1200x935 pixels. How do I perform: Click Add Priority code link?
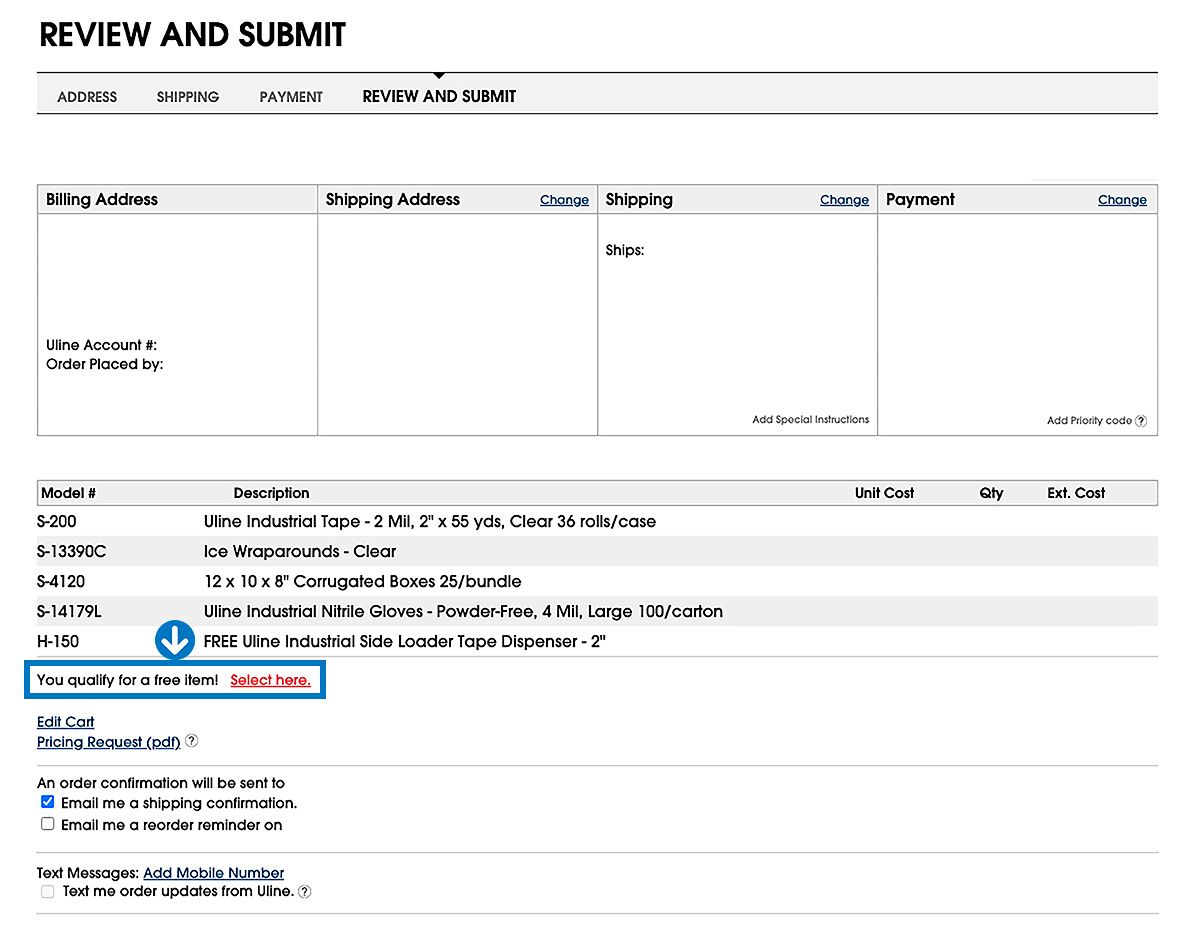pyautogui.click(x=1089, y=421)
